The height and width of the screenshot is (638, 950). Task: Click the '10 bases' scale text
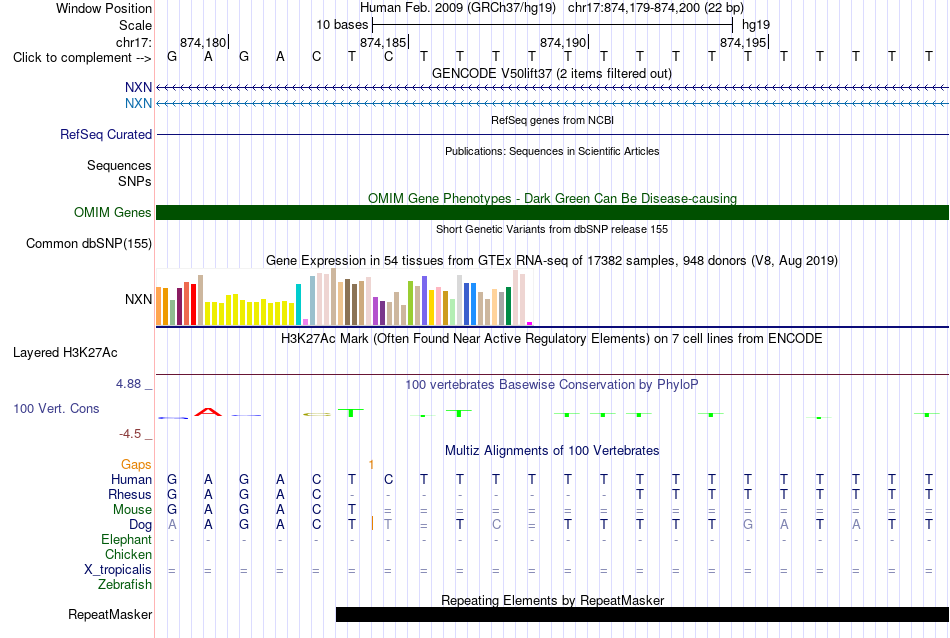click(x=342, y=25)
